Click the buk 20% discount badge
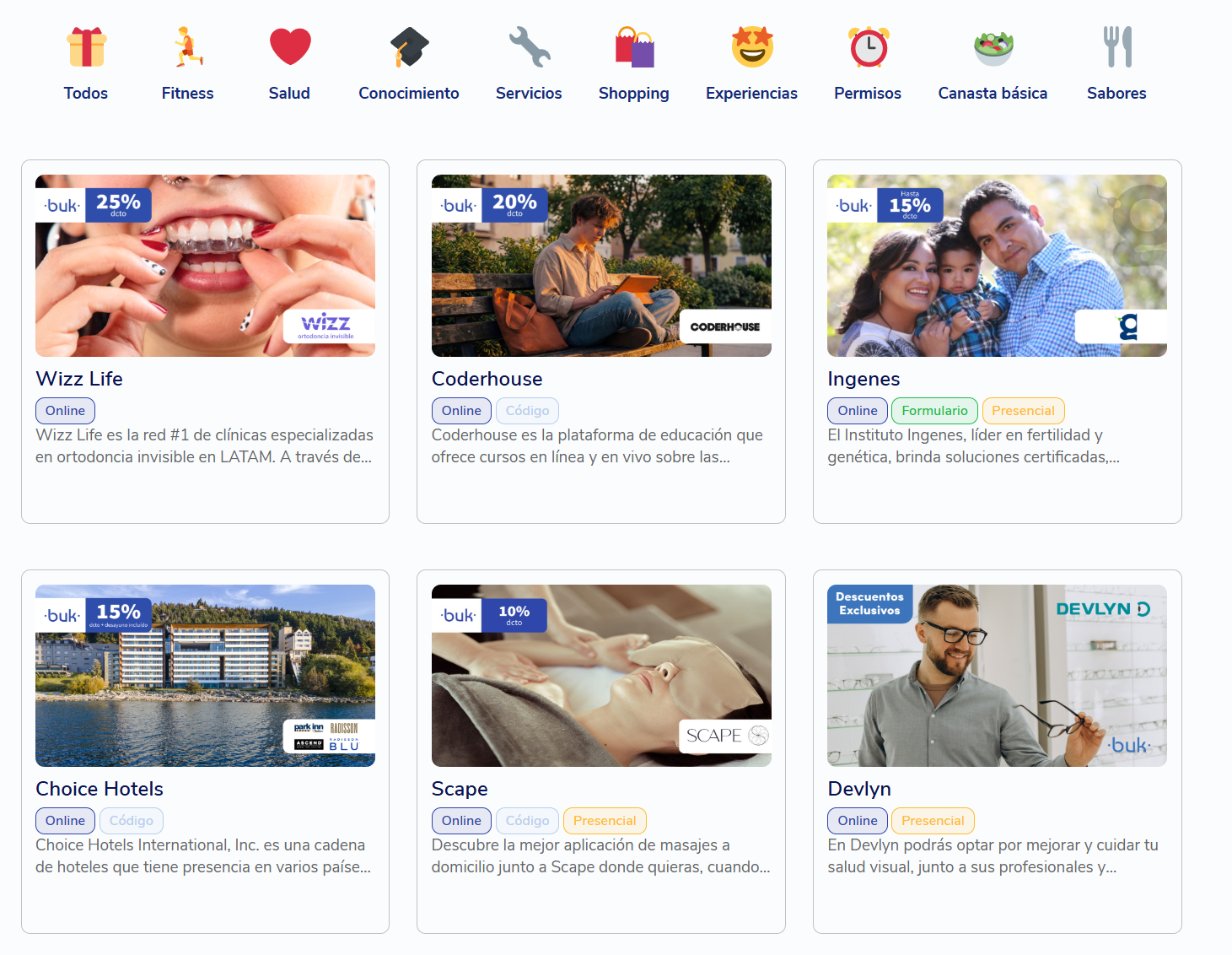This screenshot has width=1232, height=955. (490, 205)
